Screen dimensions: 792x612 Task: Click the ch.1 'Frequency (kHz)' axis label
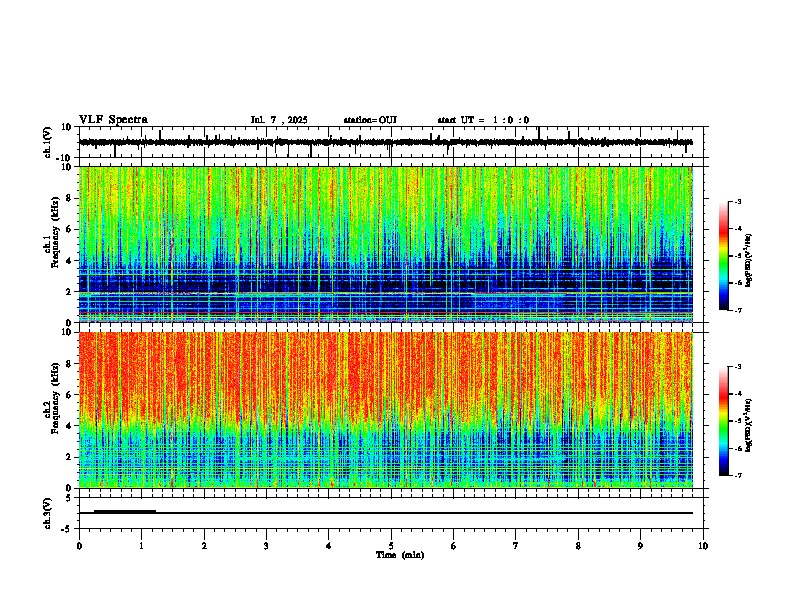point(55,232)
